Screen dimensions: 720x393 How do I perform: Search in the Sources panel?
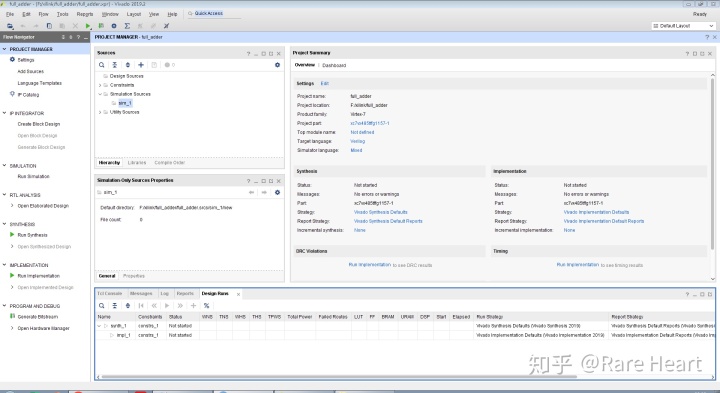pos(101,65)
